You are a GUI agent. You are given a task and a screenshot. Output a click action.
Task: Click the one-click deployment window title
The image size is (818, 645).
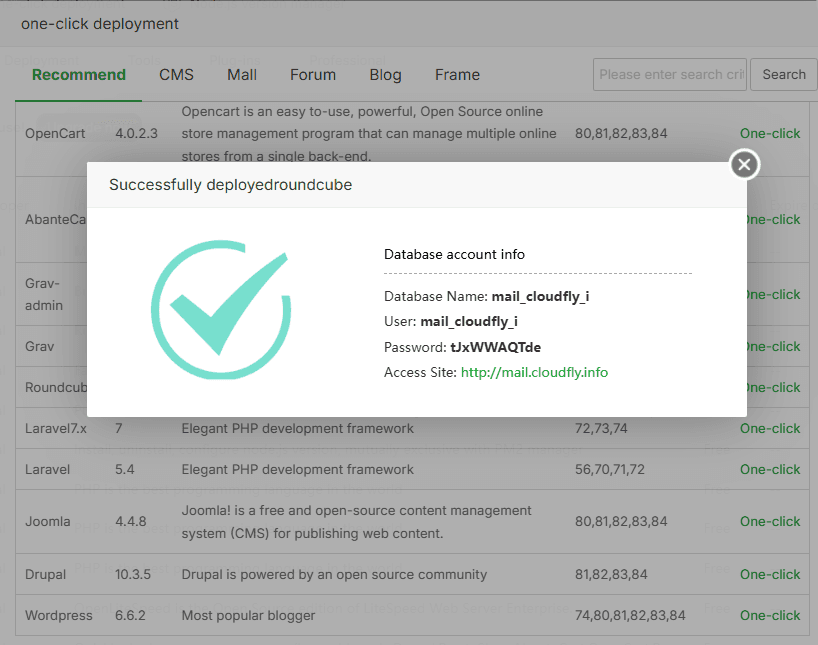click(x=100, y=24)
